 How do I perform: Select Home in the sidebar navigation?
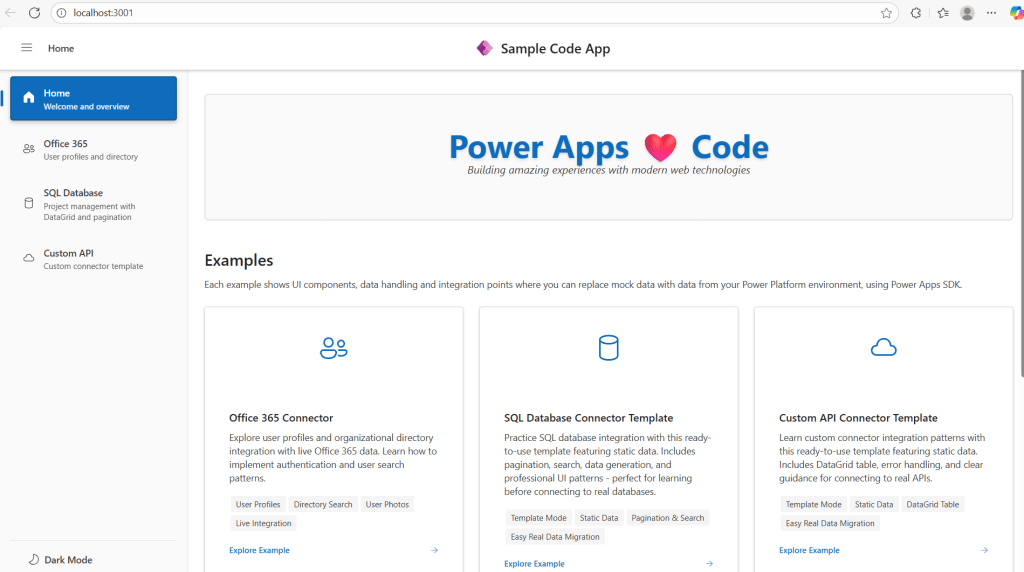[93, 98]
